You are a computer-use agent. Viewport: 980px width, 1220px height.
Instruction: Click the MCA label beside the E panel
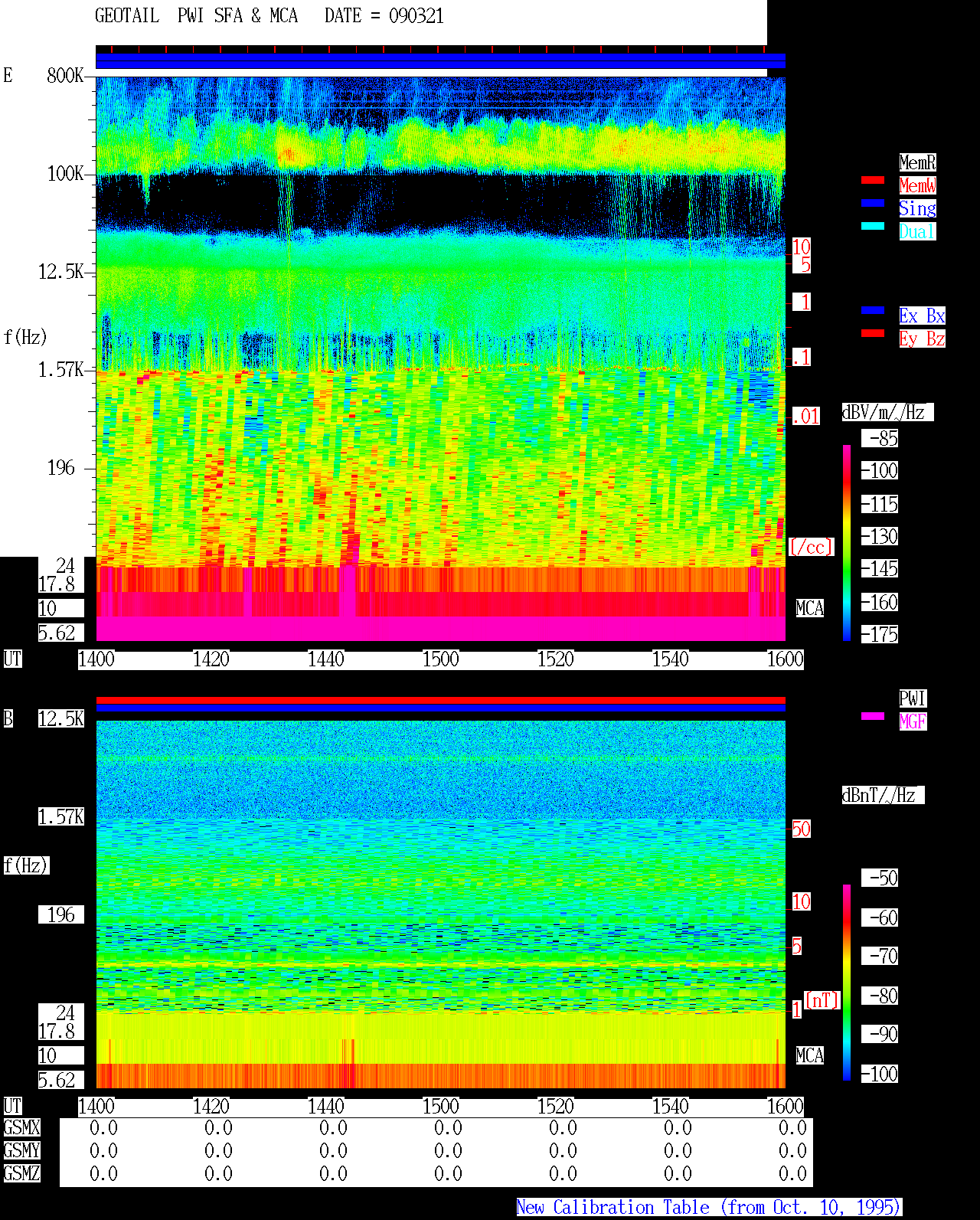[809, 608]
